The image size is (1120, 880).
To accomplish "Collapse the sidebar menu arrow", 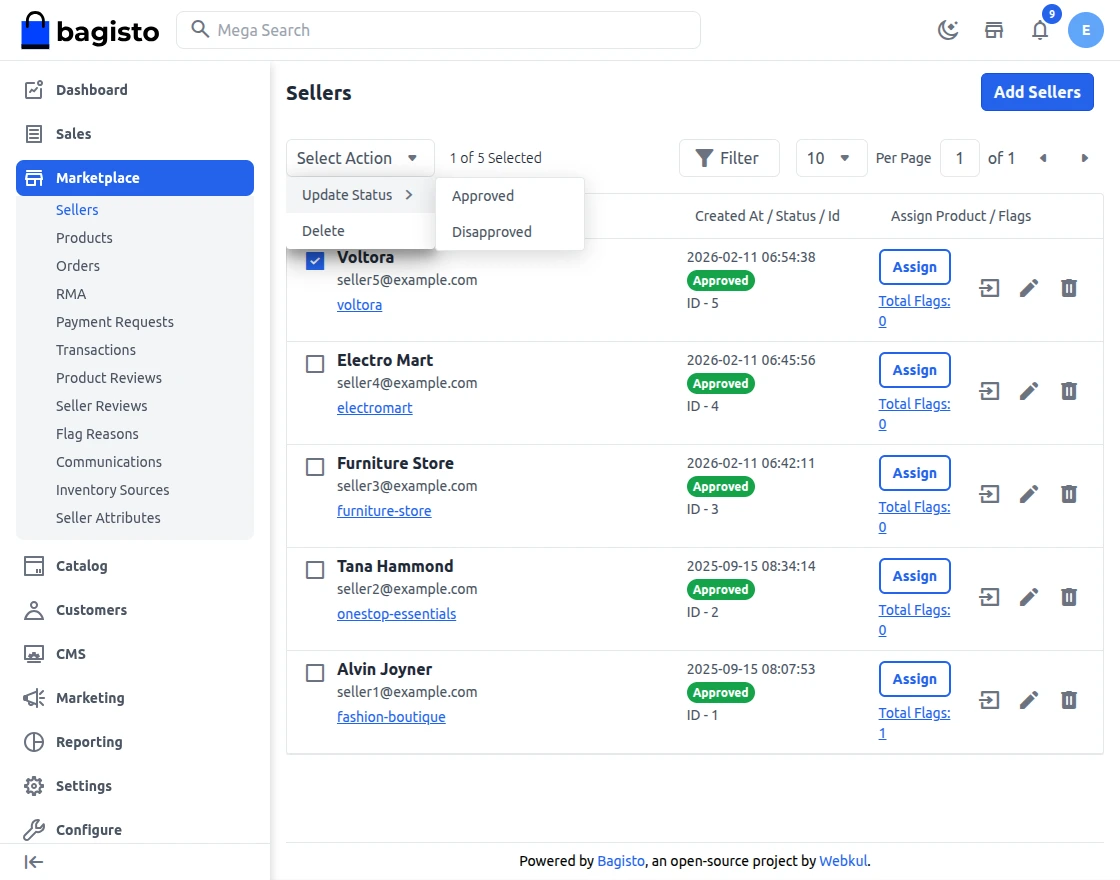I will point(34,862).
